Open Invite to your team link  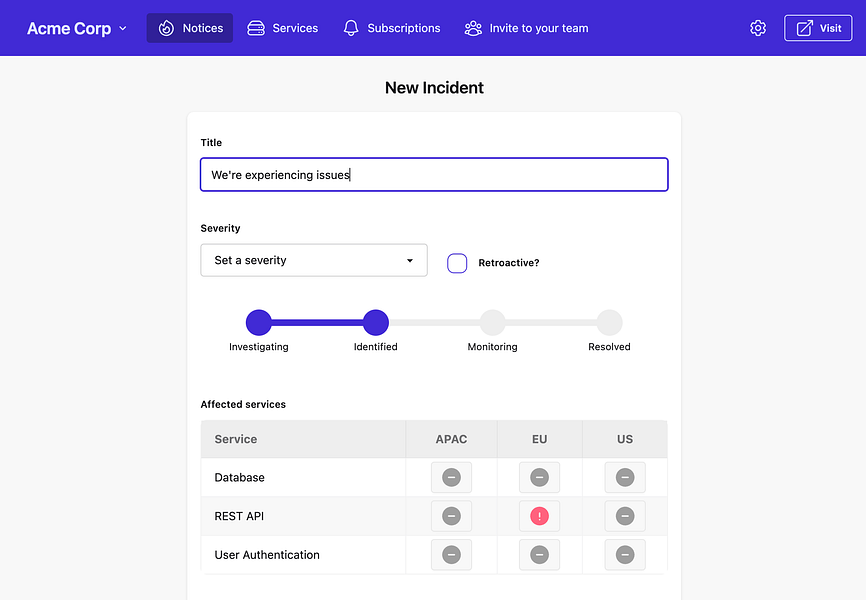tap(527, 28)
